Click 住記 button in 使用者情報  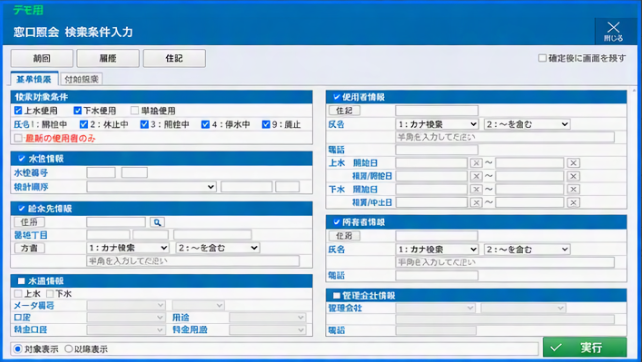344,111
